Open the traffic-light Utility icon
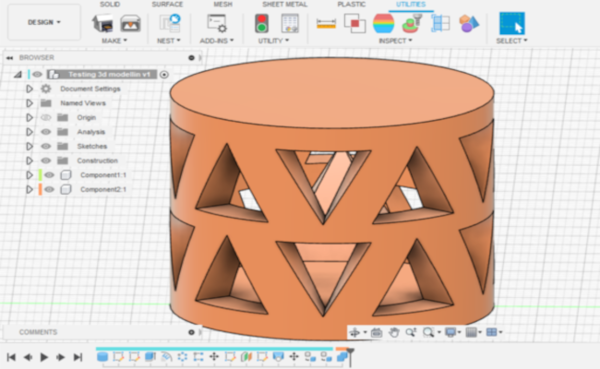Viewport: 600px width, 369px height. click(x=262, y=23)
